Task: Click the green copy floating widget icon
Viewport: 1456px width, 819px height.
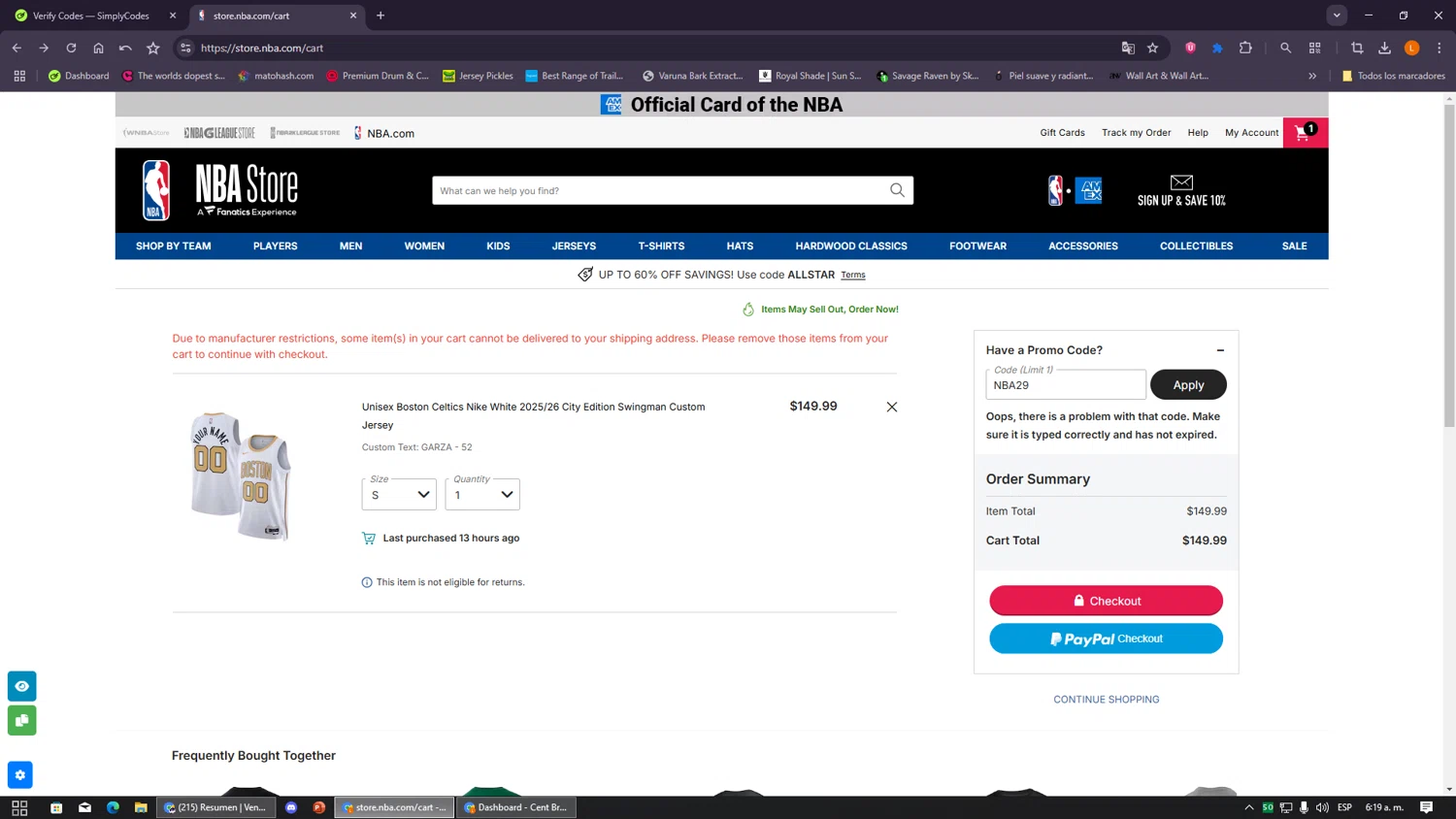Action: (21, 720)
